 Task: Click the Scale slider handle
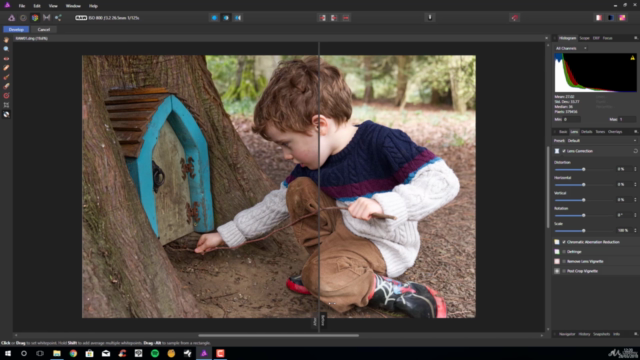pos(584,231)
